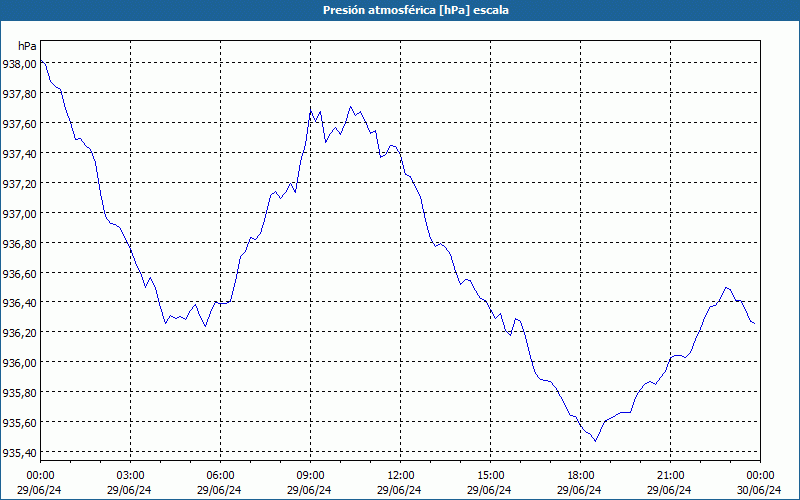
Task: Click the 30/06/24 date label
Action: point(759,490)
